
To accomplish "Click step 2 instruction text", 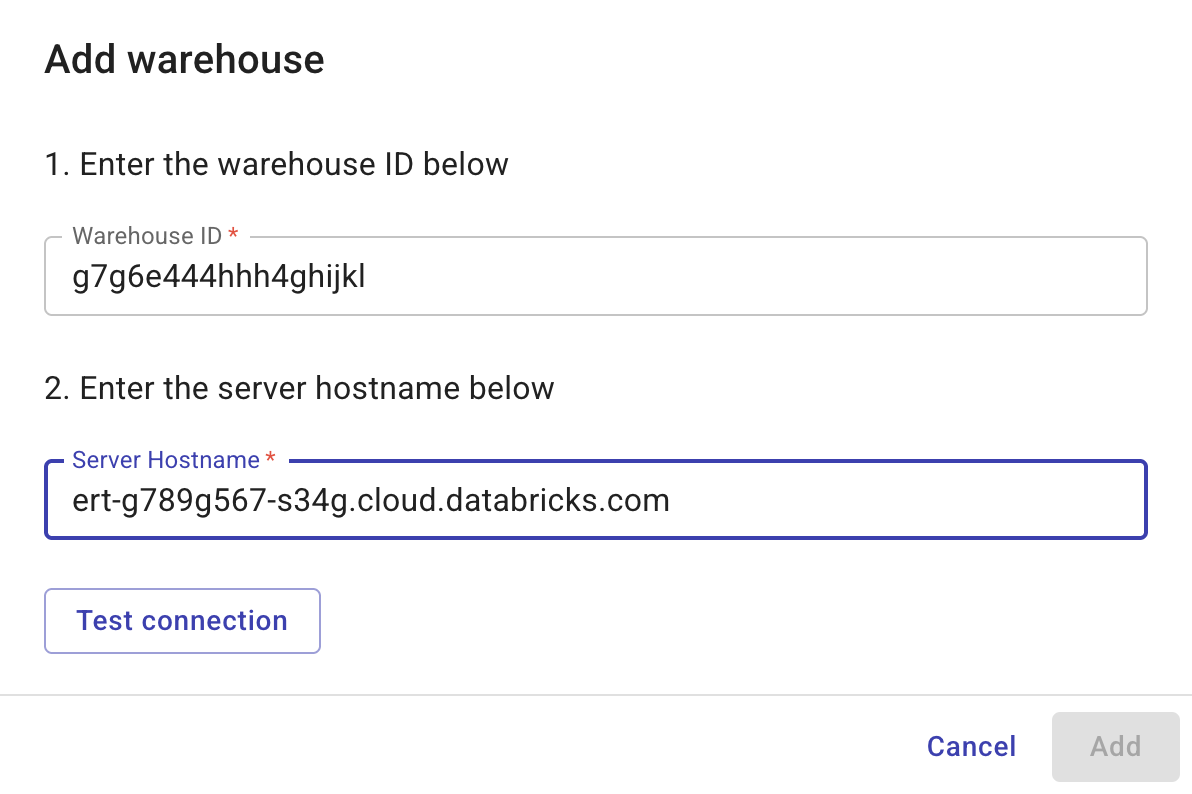I will [299, 388].
